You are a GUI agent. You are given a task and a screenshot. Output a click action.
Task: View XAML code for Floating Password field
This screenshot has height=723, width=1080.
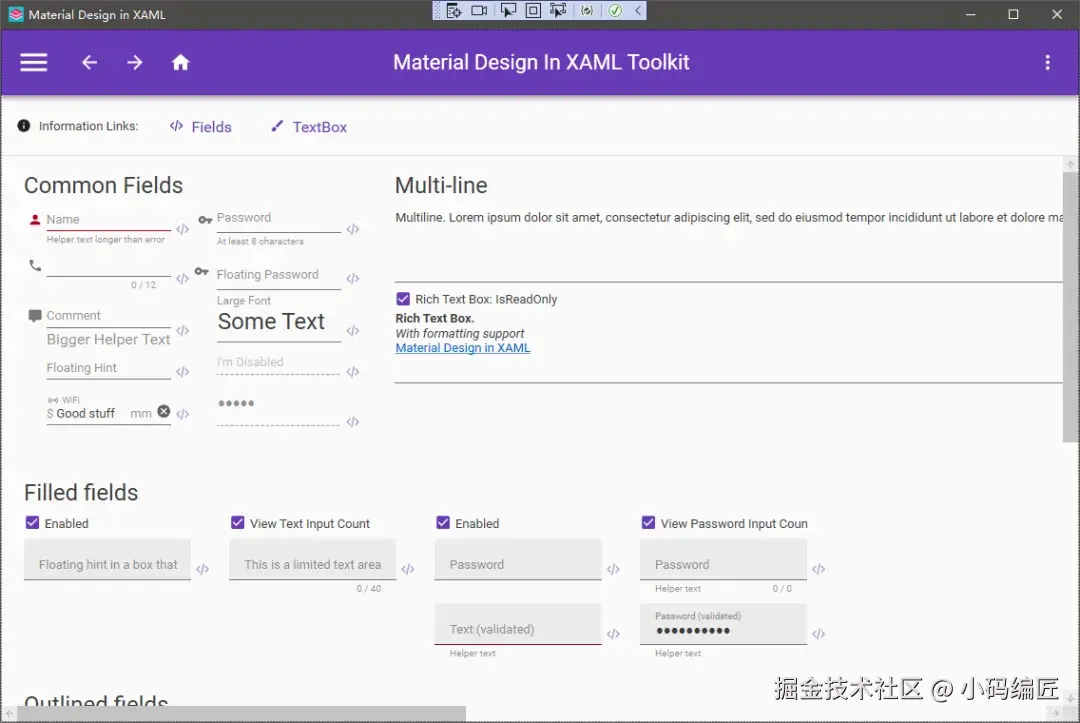[x=353, y=279]
